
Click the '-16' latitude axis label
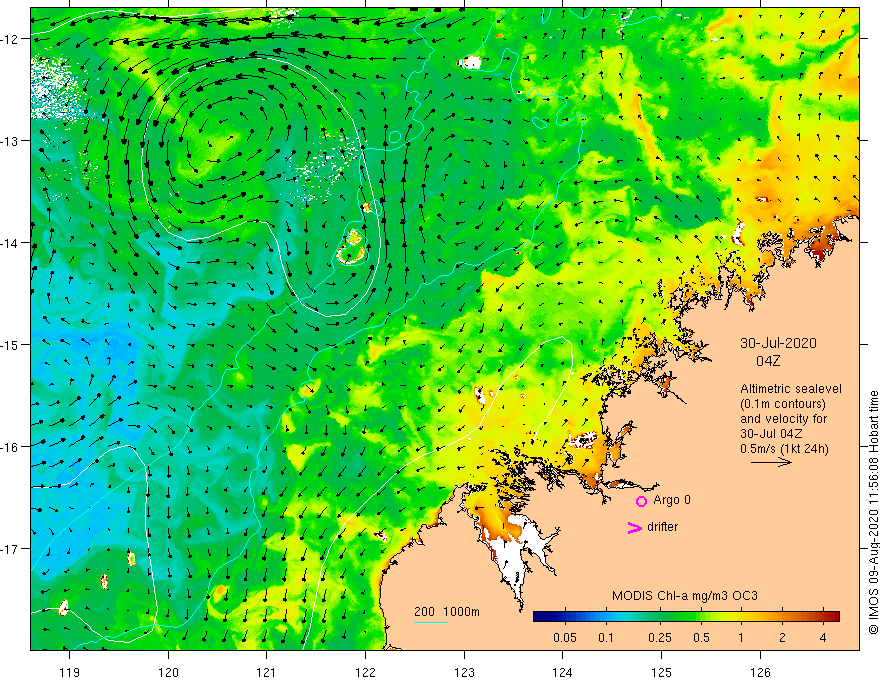point(11,447)
